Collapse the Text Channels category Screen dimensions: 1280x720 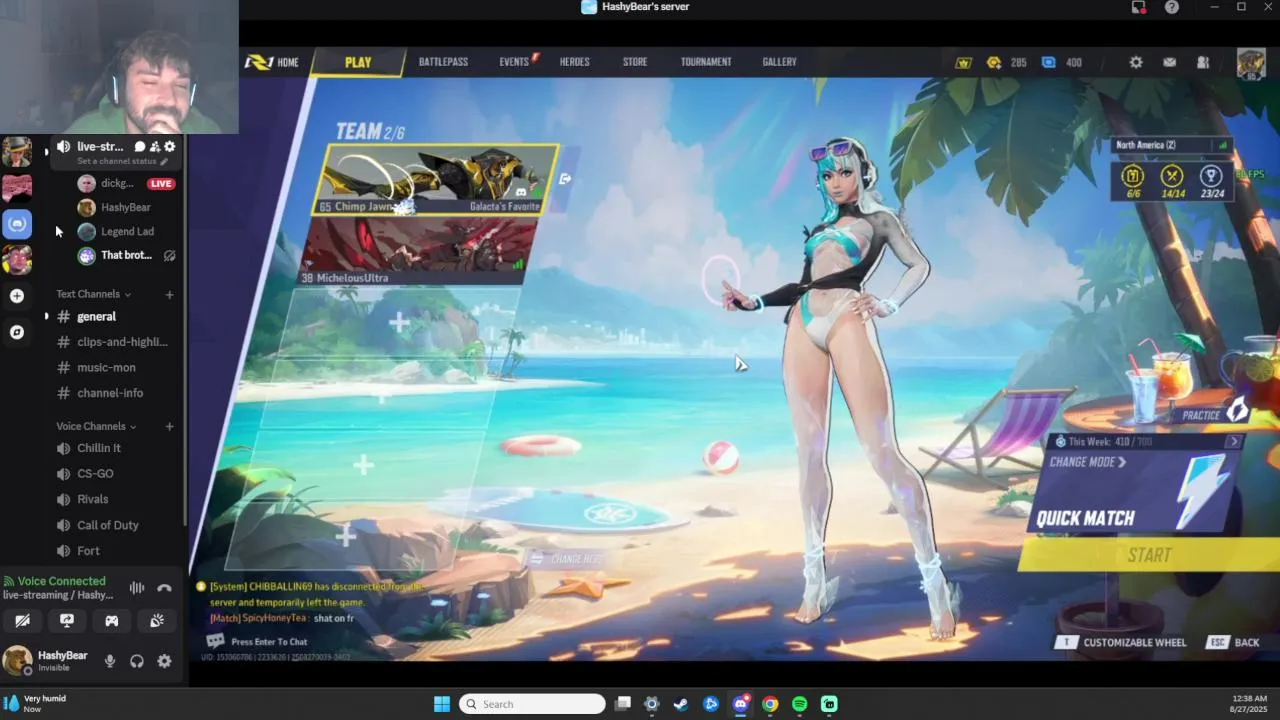pyautogui.click(x=93, y=294)
